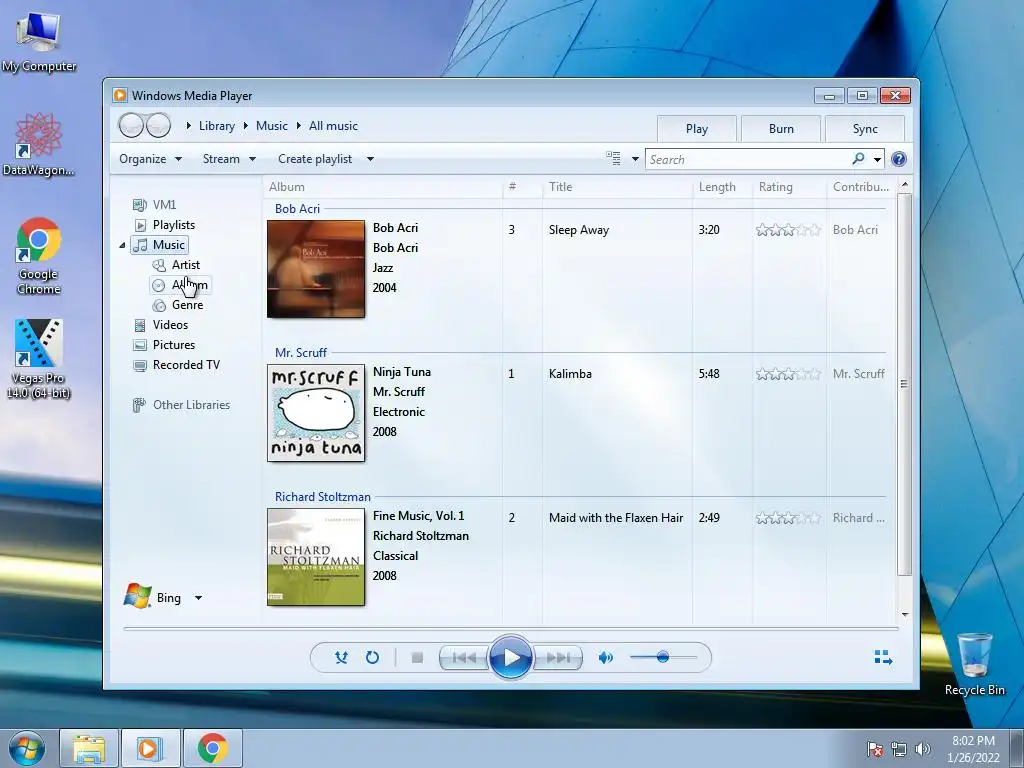The height and width of the screenshot is (768, 1024).
Task: Click the magnifier search icon
Action: (x=858, y=159)
